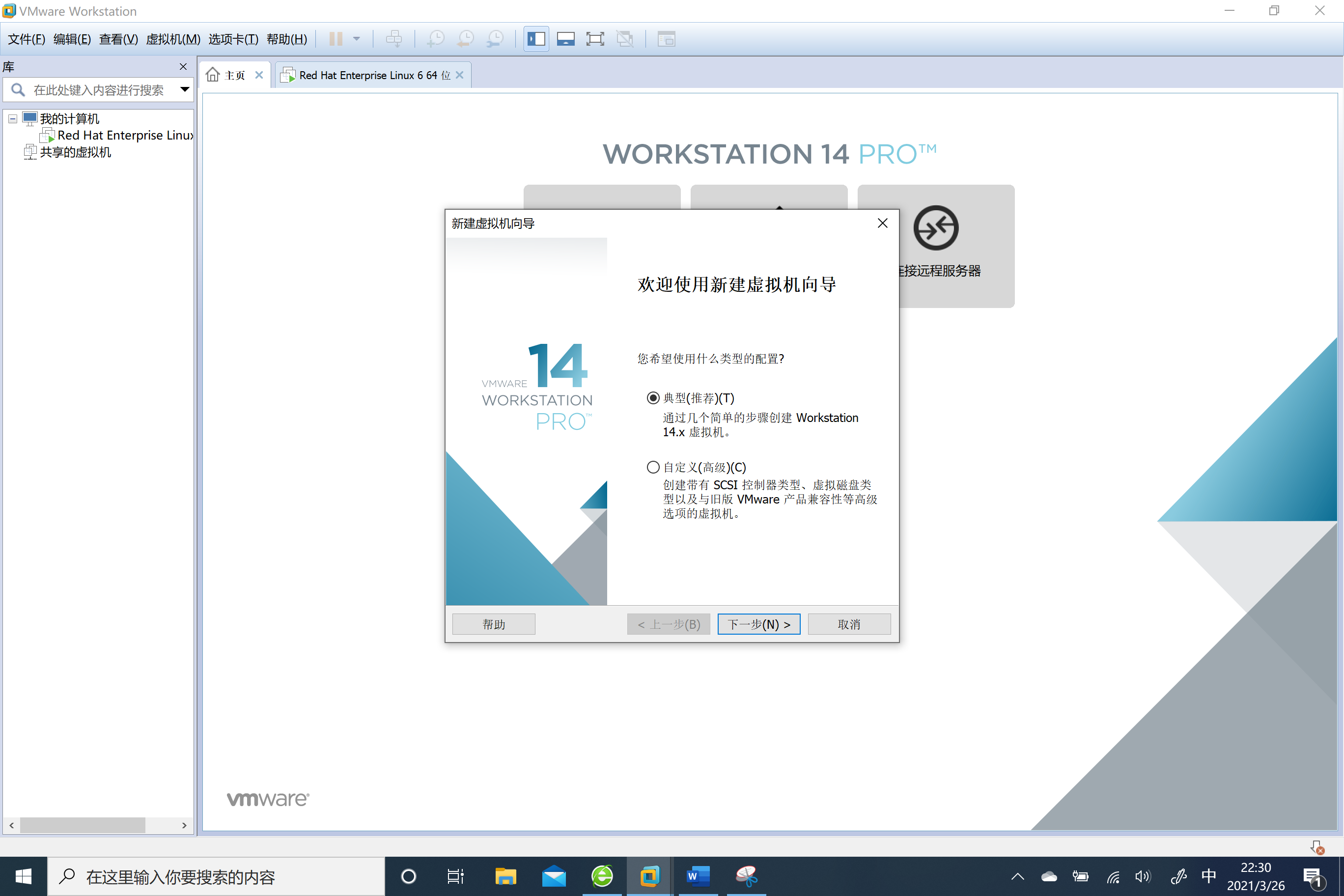Open the snapshot manager icon
This screenshot has width=1344, height=896.
coord(495,39)
